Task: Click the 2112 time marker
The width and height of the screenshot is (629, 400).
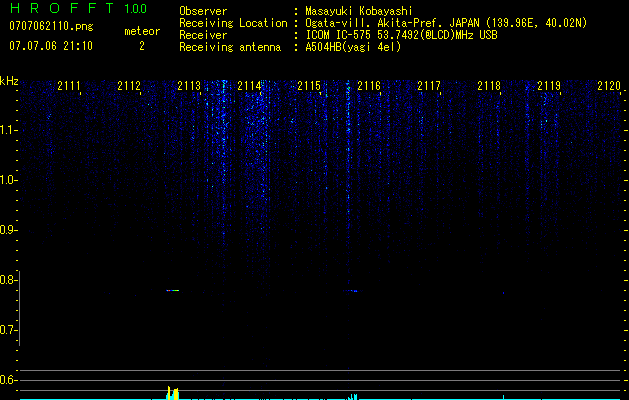Action: [129, 86]
